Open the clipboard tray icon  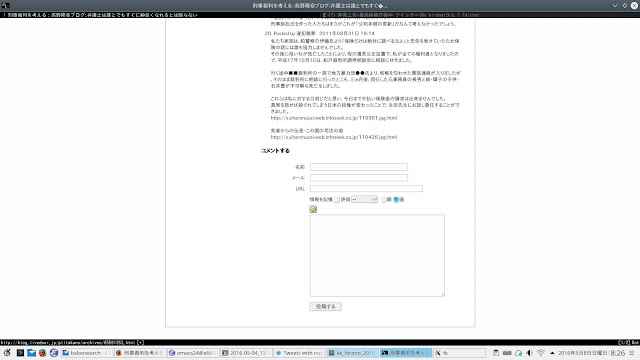[x=496, y=353]
